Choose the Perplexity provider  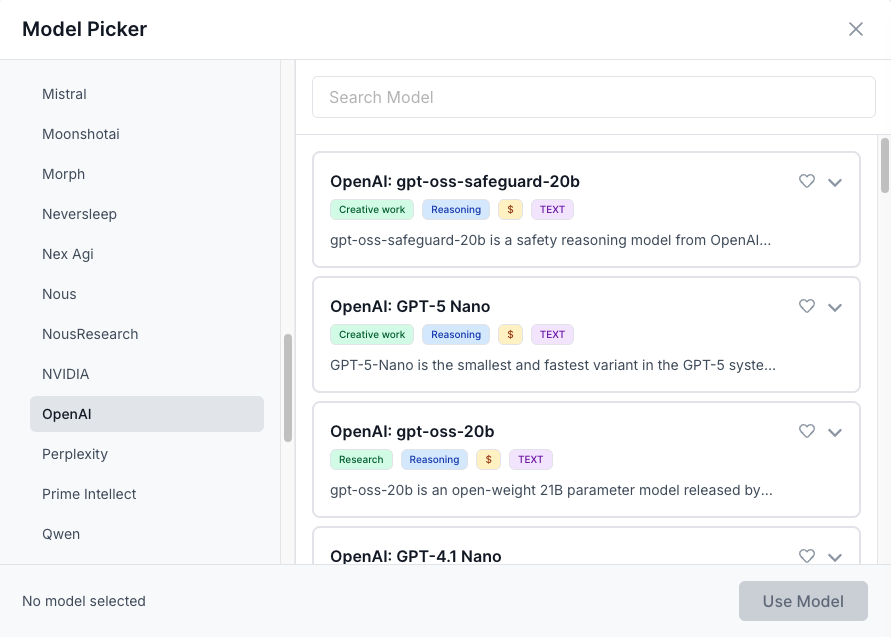point(75,454)
